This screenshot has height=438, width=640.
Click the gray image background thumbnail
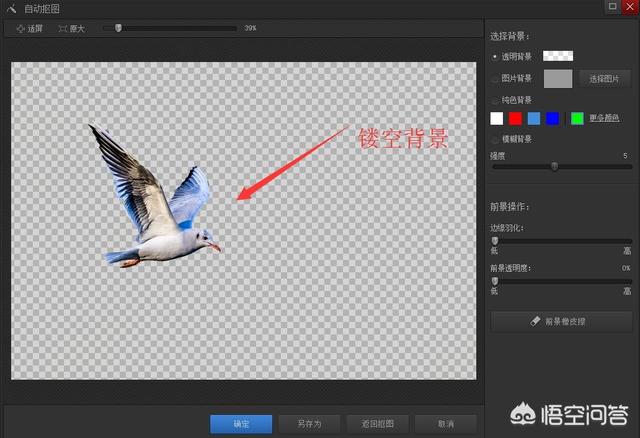(557, 78)
